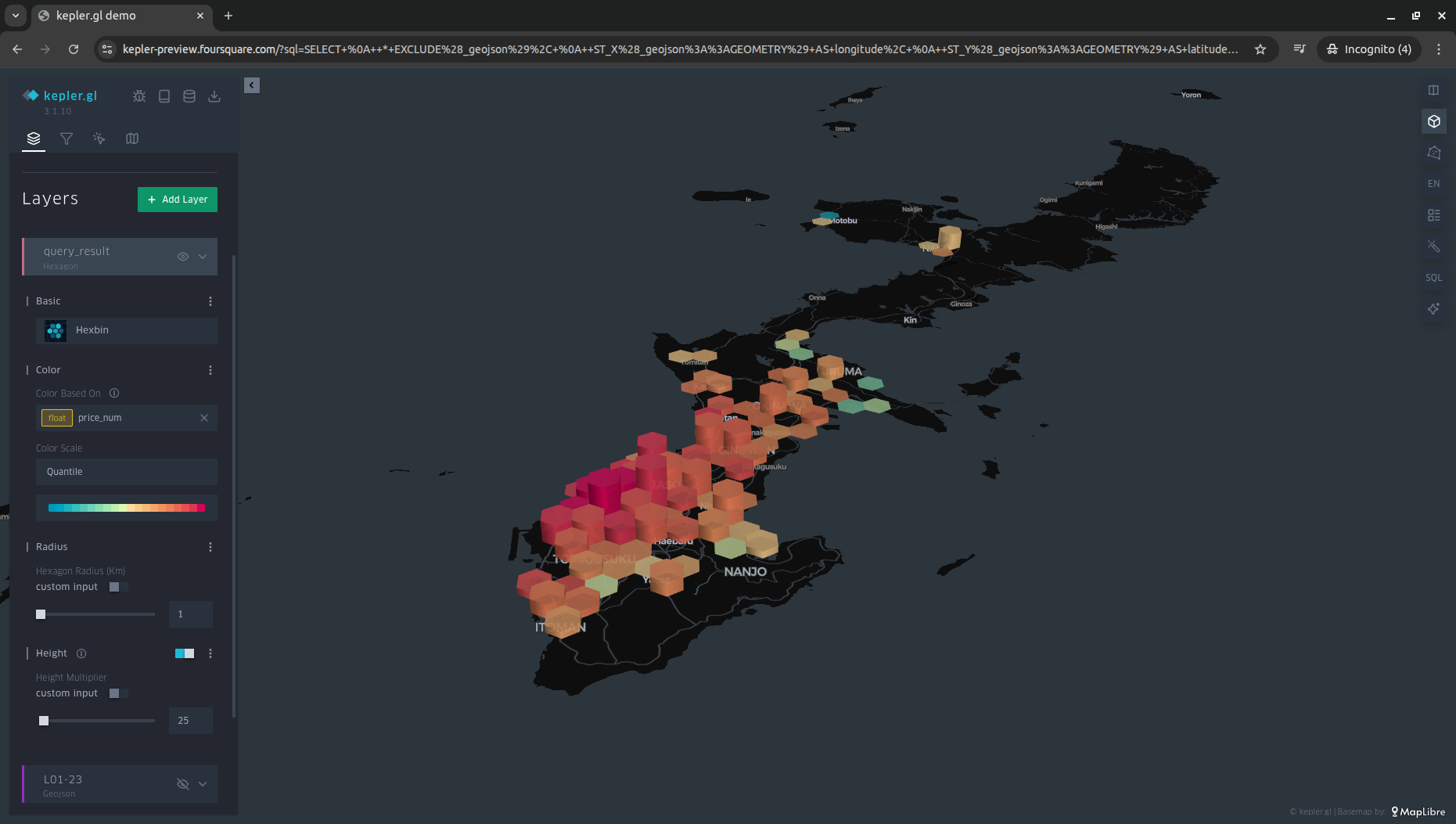Click the NANJO map label

(746, 572)
